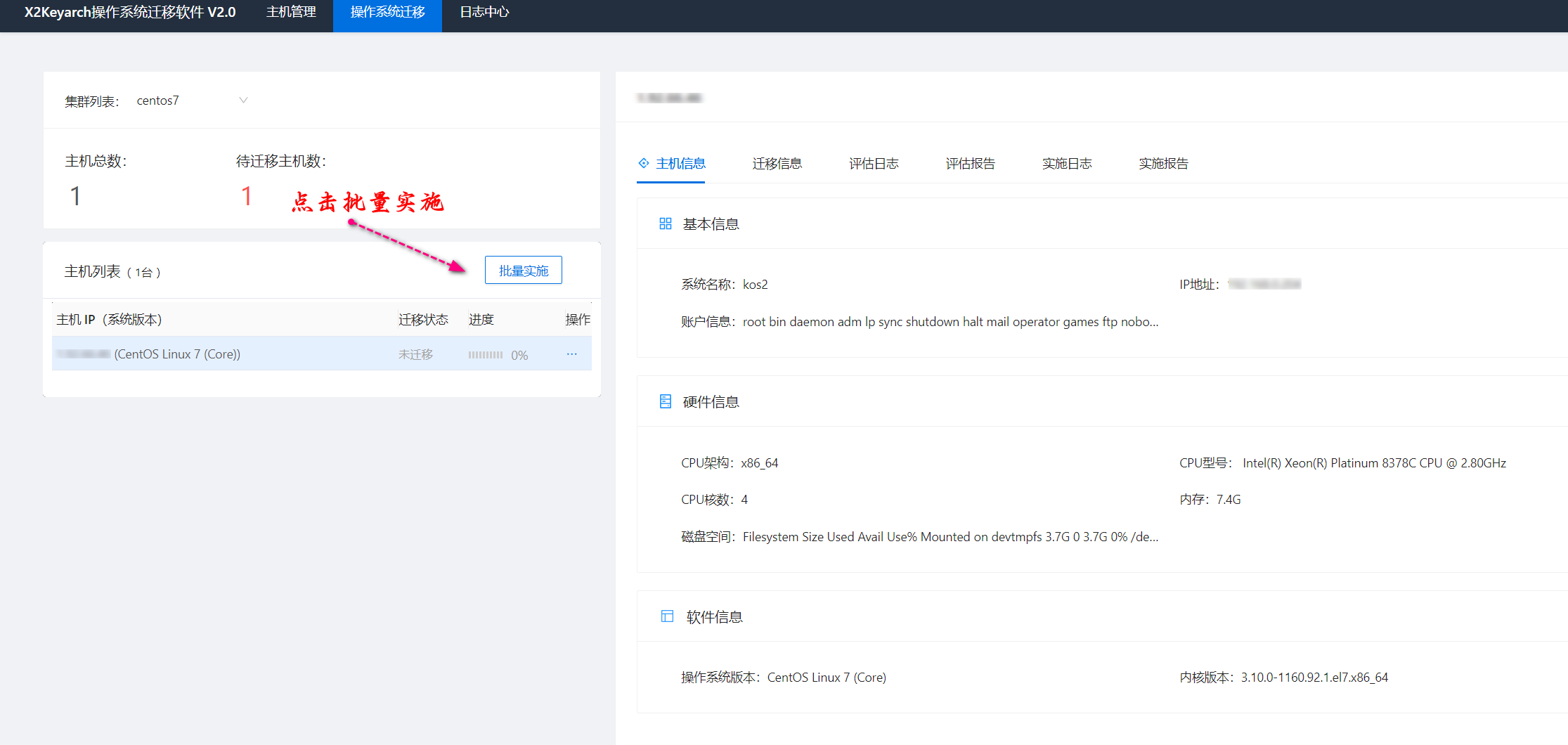The image size is (1568, 745).
Task: Click the layout icon next to 软件信息
Action: point(667,616)
